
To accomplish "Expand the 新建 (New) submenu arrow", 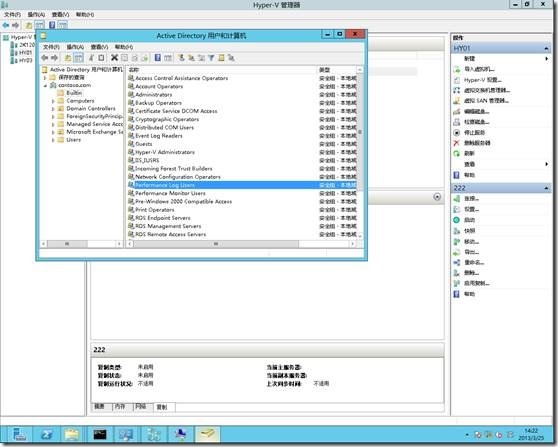I will (x=547, y=59).
